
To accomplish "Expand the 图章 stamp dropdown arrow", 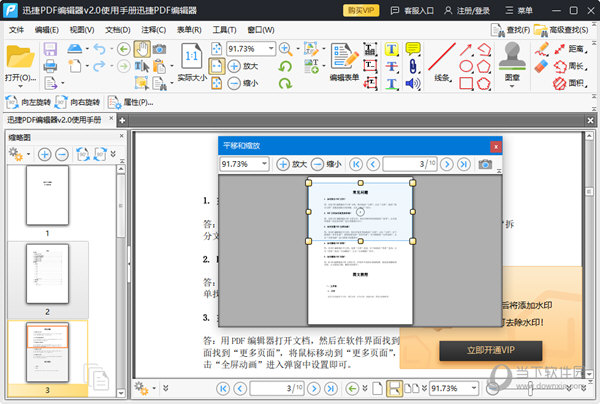I will 512,86.
